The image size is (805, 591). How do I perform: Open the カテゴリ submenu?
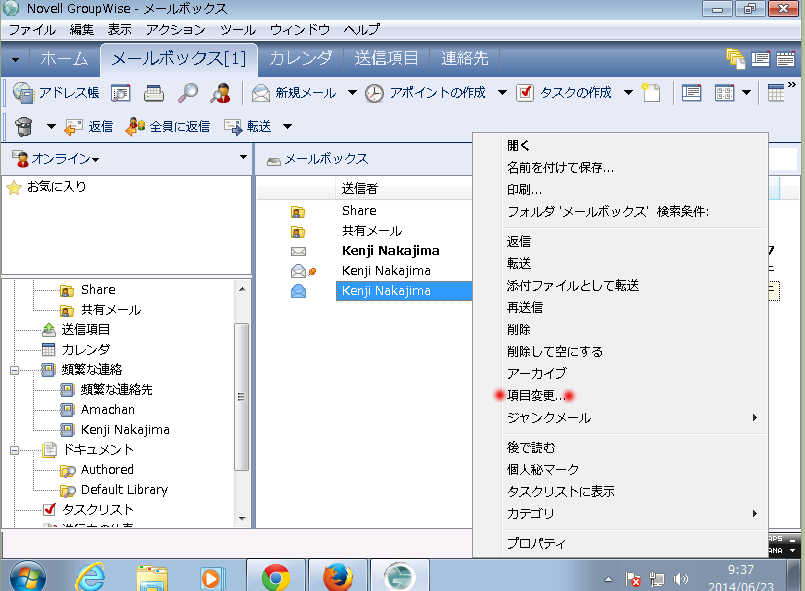[620, 513]
